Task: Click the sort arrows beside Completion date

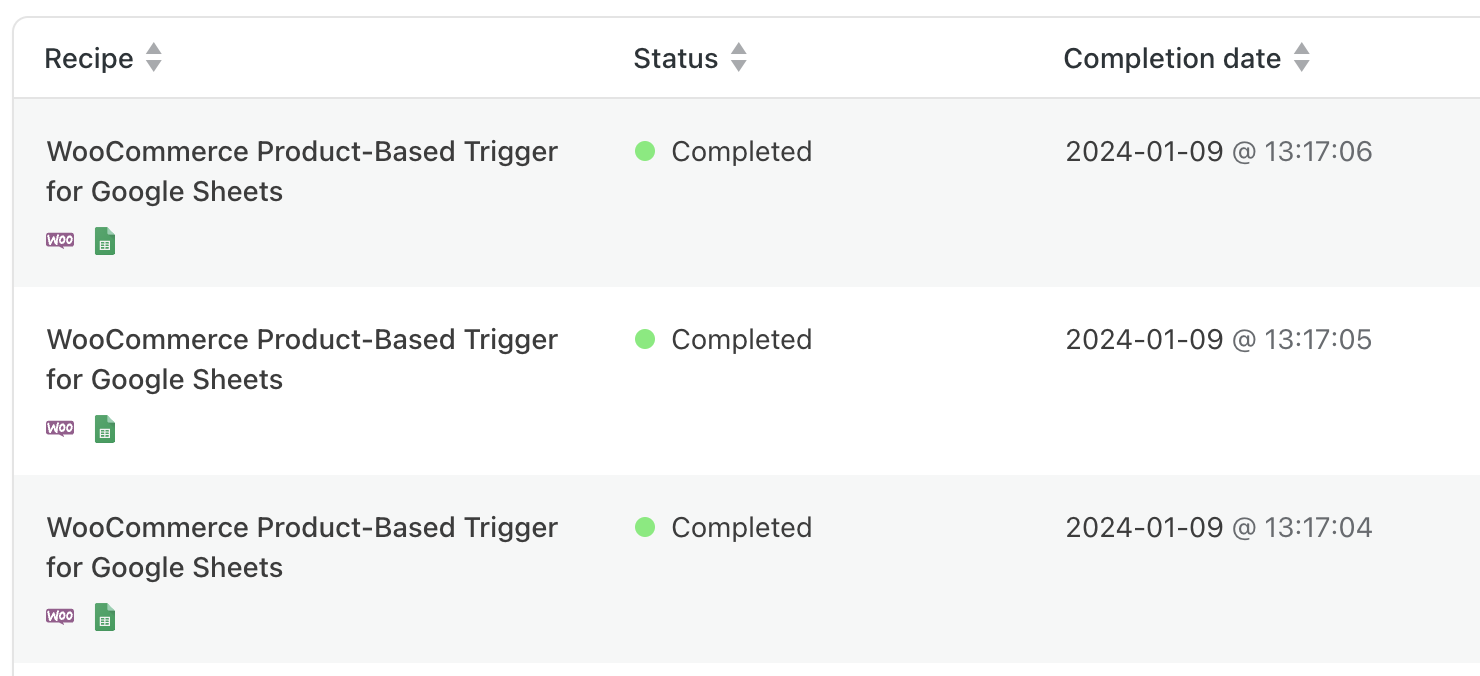Action: pyautogui.click(x=1301, y=58)
